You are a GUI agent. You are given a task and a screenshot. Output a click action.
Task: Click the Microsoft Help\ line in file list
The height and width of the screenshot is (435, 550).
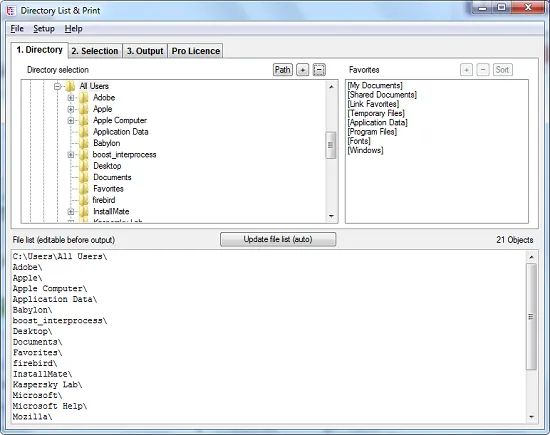pyautogui.click(x=50, y=406)
